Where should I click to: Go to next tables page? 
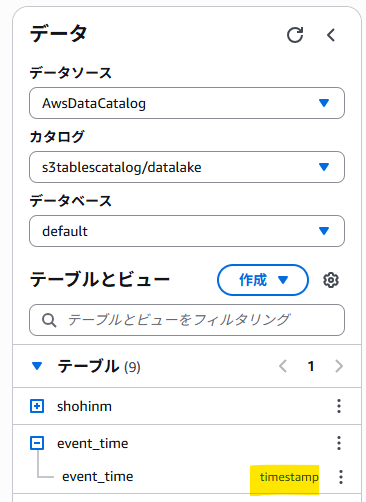pyautogui.click(x=339, y=366)
